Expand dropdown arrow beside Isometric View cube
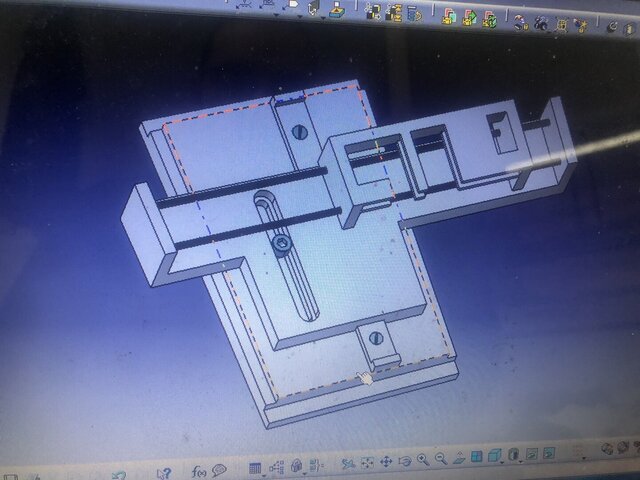The image size is (640, 480). pyautogui.click(x=502, y=462)
